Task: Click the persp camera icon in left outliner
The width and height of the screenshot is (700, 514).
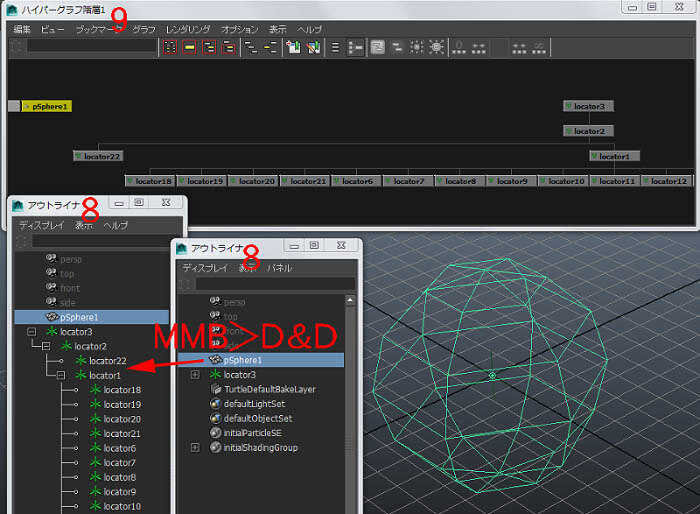Action: tap(52, 258)
